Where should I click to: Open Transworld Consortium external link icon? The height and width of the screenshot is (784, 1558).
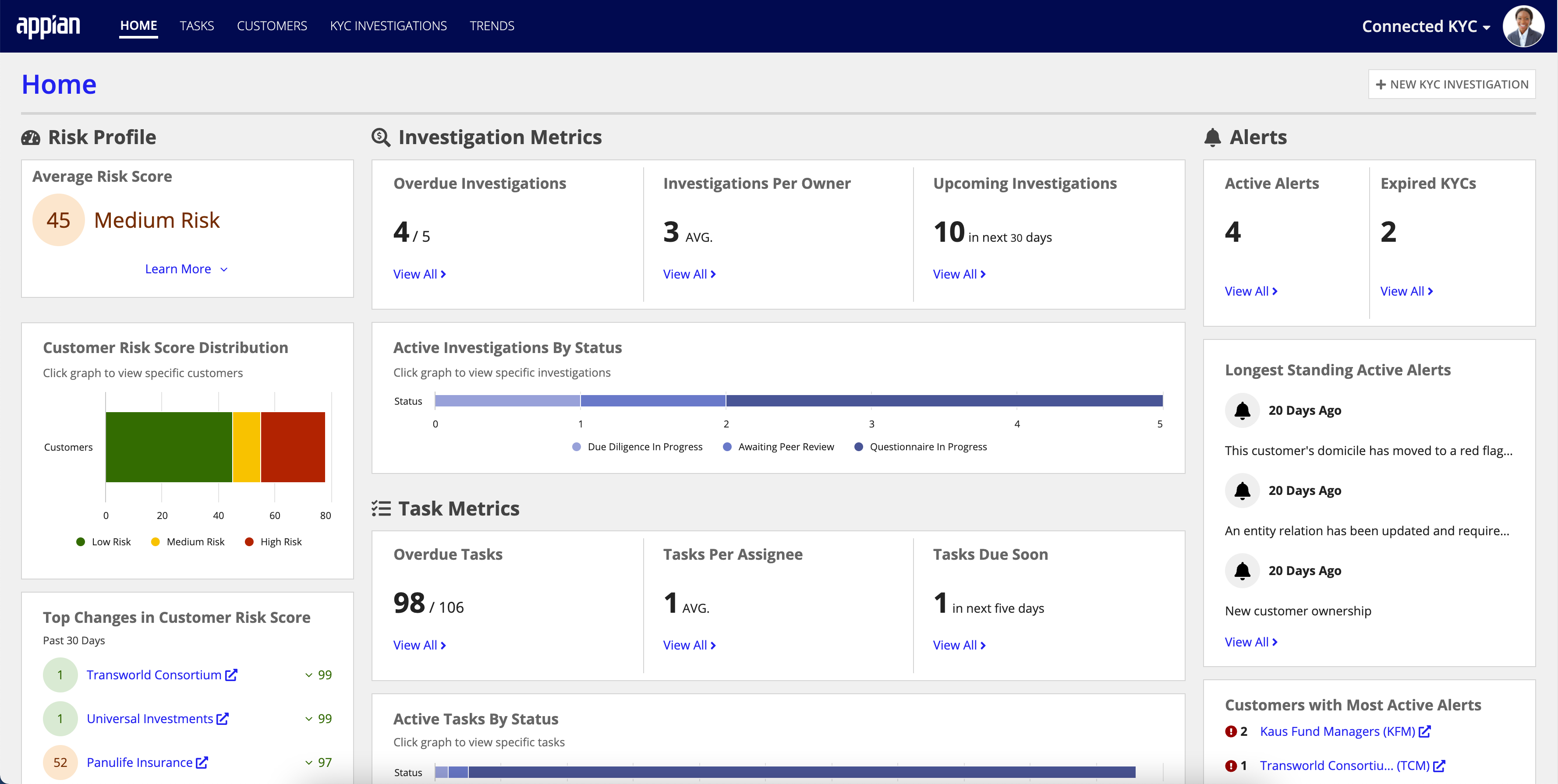(x=231, y=675)
